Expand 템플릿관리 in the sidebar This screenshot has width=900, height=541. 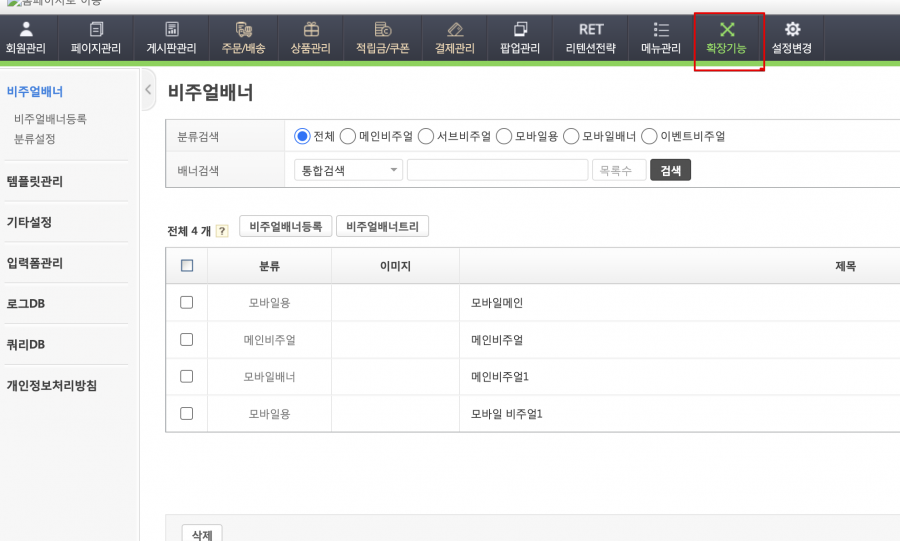tap(35, 181)
